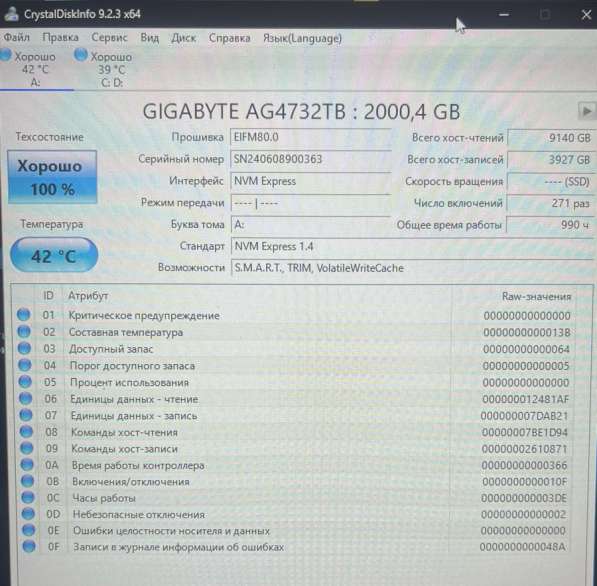Click the 42 °C temperature button
Image resolution: width=597 pixels, height=586 pixels.
(x=54, y=255)
